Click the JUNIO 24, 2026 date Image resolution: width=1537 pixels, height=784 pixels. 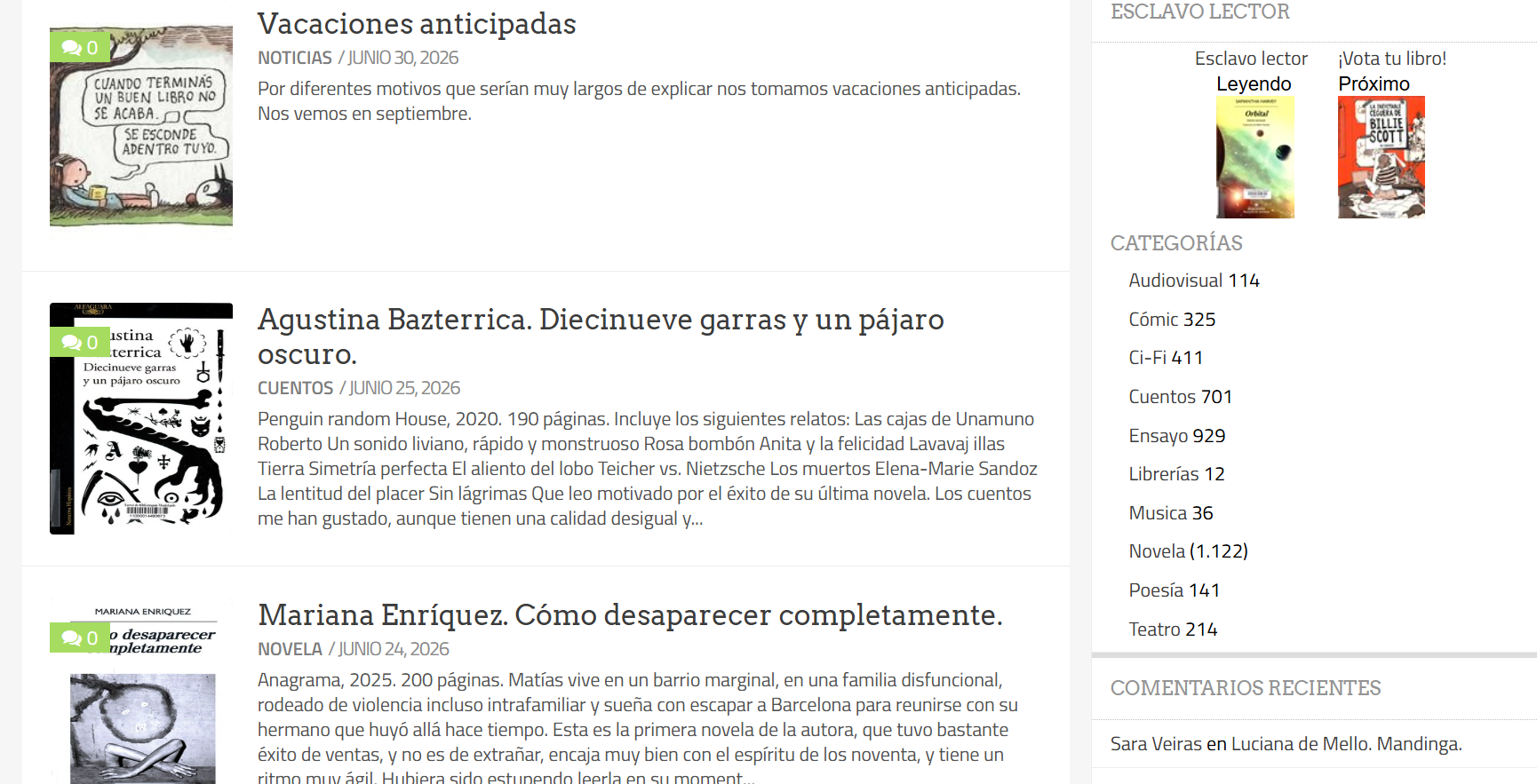tap(394, 649)
